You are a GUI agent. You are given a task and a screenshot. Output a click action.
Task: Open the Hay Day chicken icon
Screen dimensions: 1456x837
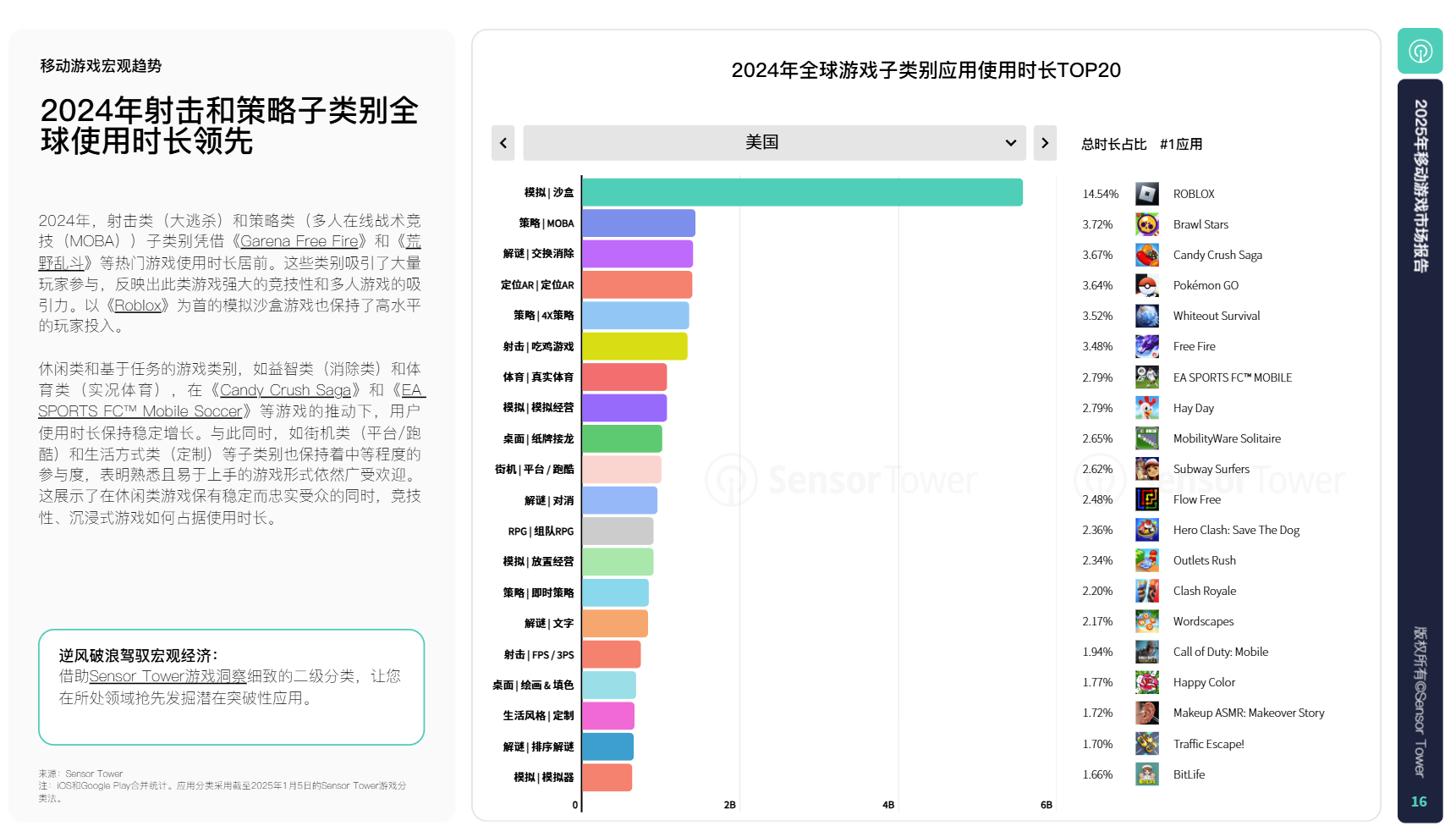1146,408
